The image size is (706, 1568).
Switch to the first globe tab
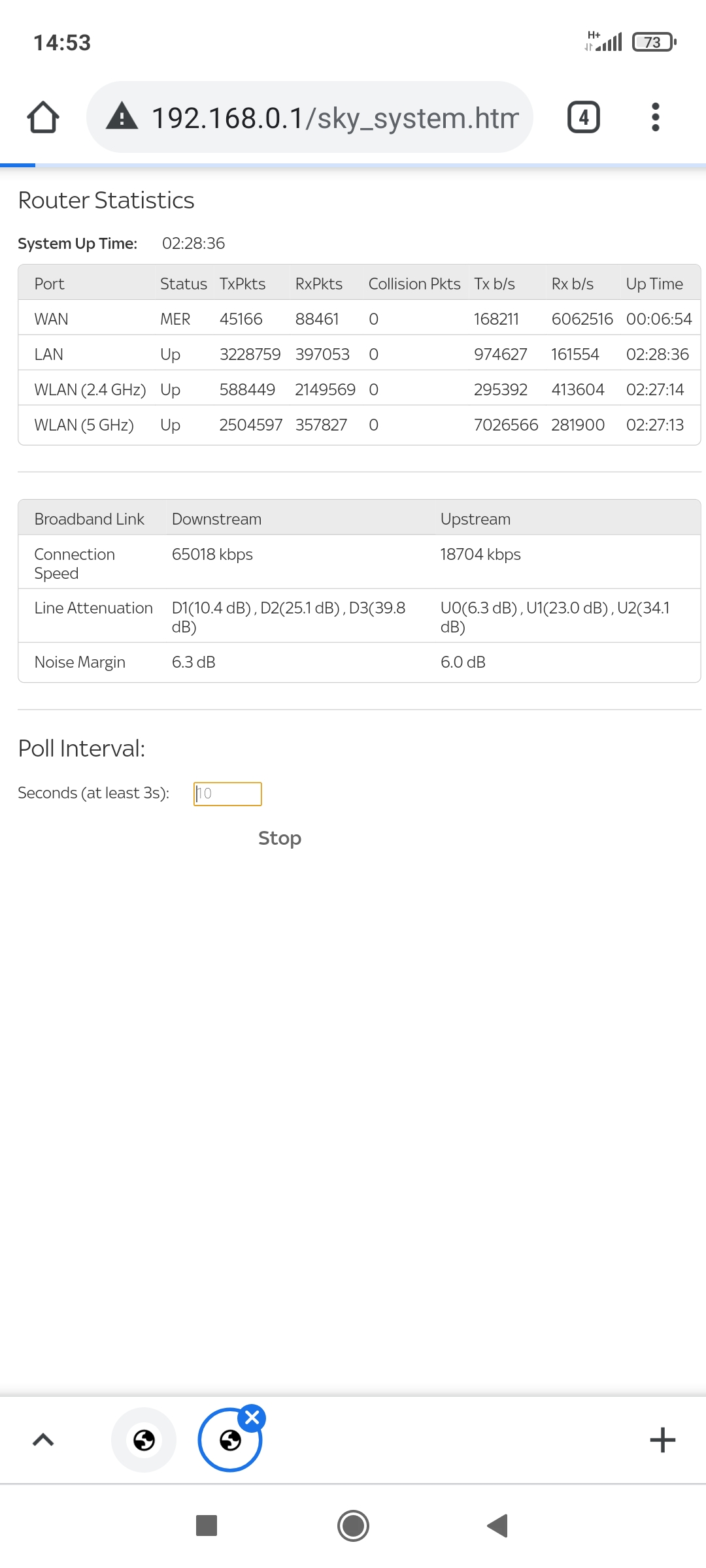point(144,1440)
